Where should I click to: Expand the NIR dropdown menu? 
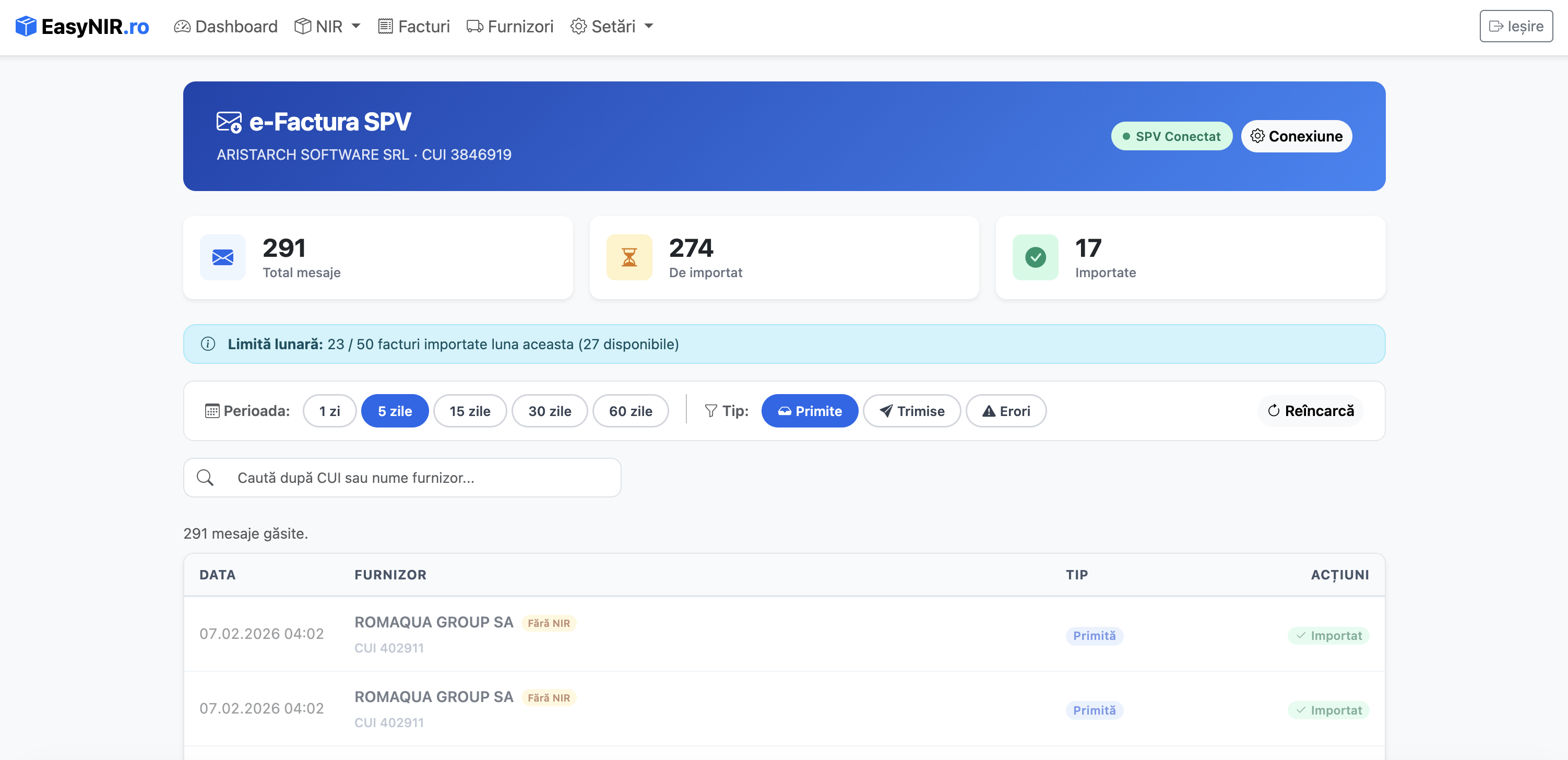pyautogui.click(x=327, y=26)
